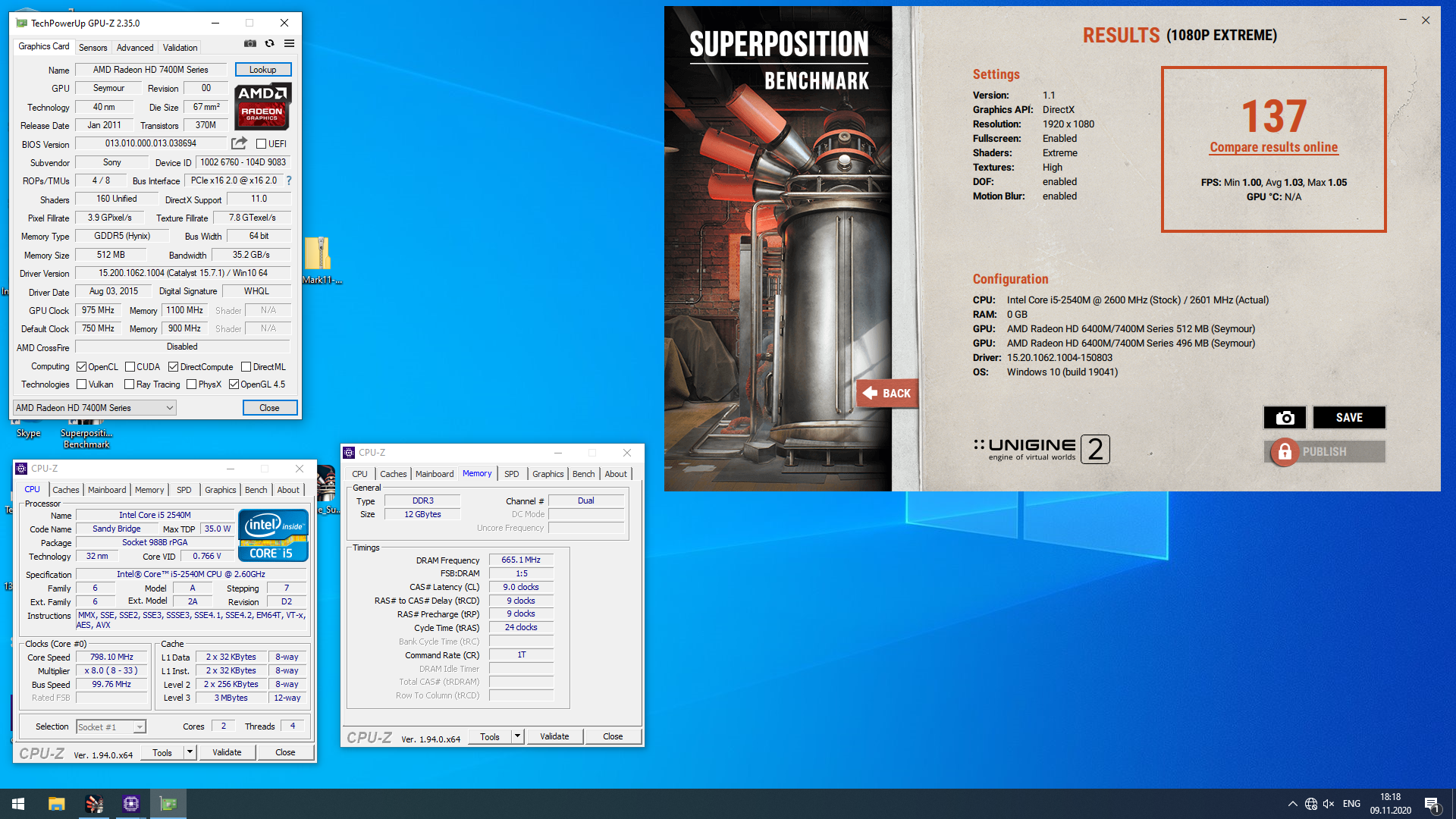Toggle the Vulkan checkbox
Viewport: 1456px width, 819px height.
(81, 384)
